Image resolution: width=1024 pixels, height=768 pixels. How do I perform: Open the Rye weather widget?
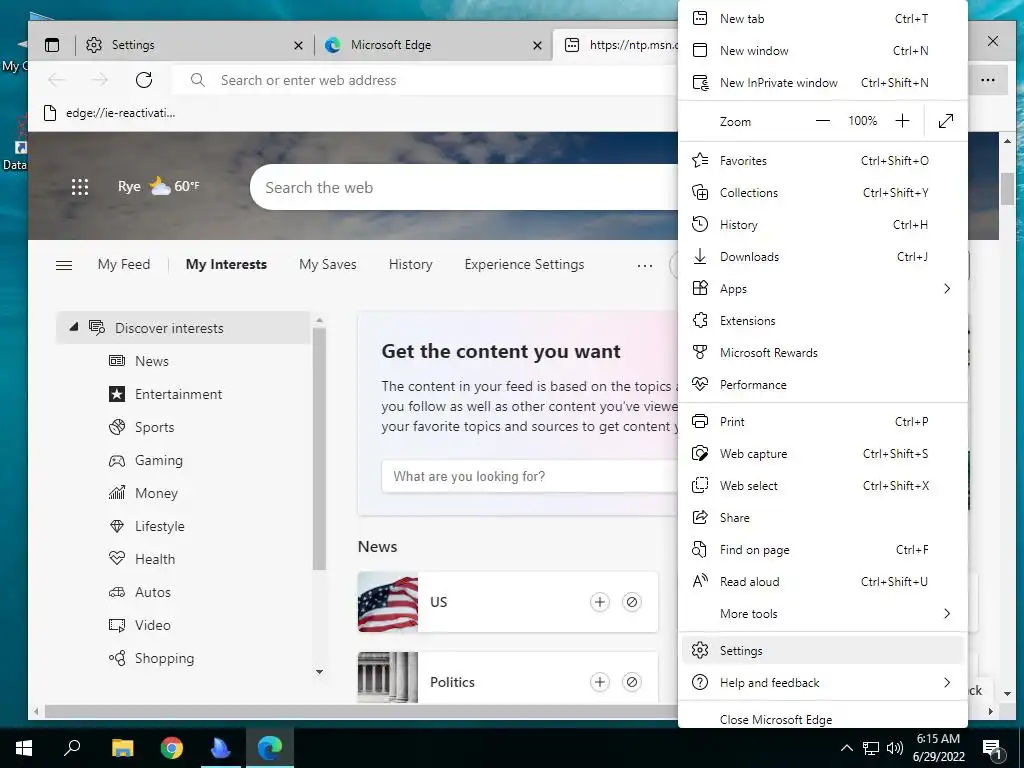159,187
